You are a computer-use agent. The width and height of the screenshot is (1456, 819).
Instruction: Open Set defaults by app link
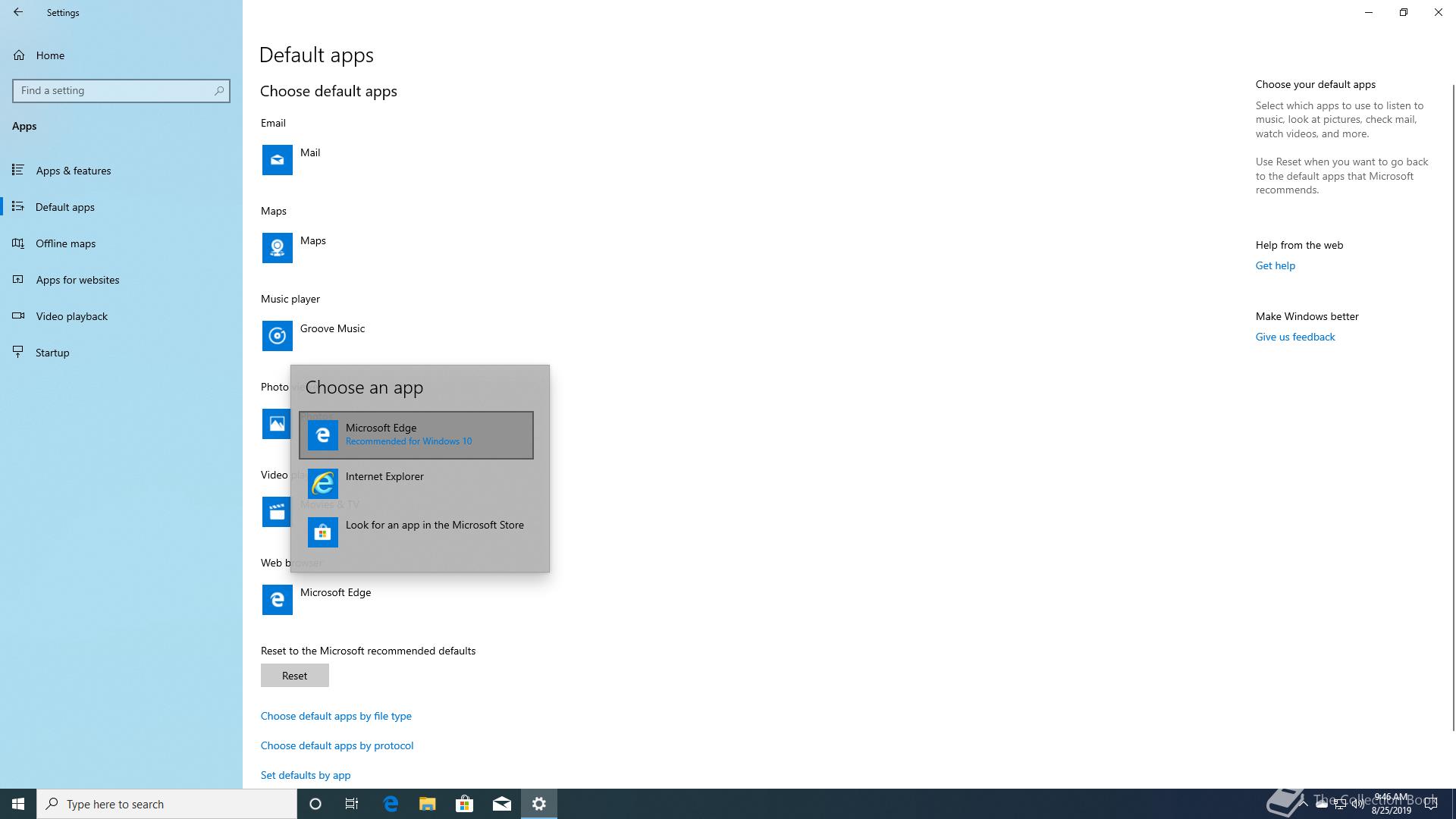coord(306,775)
